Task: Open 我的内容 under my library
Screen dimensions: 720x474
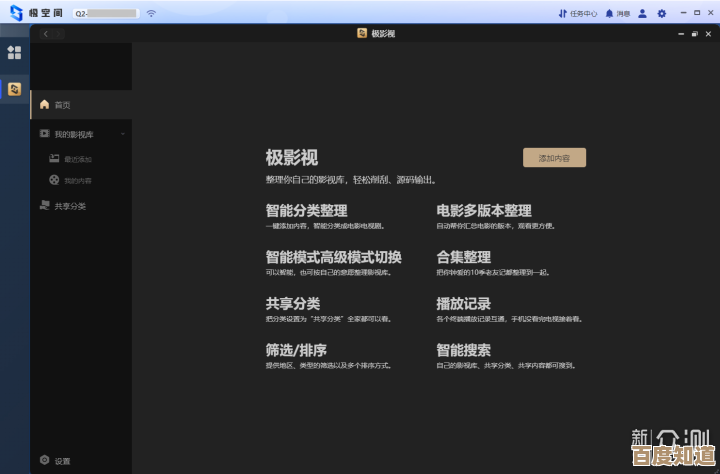Action: point(77,181)
